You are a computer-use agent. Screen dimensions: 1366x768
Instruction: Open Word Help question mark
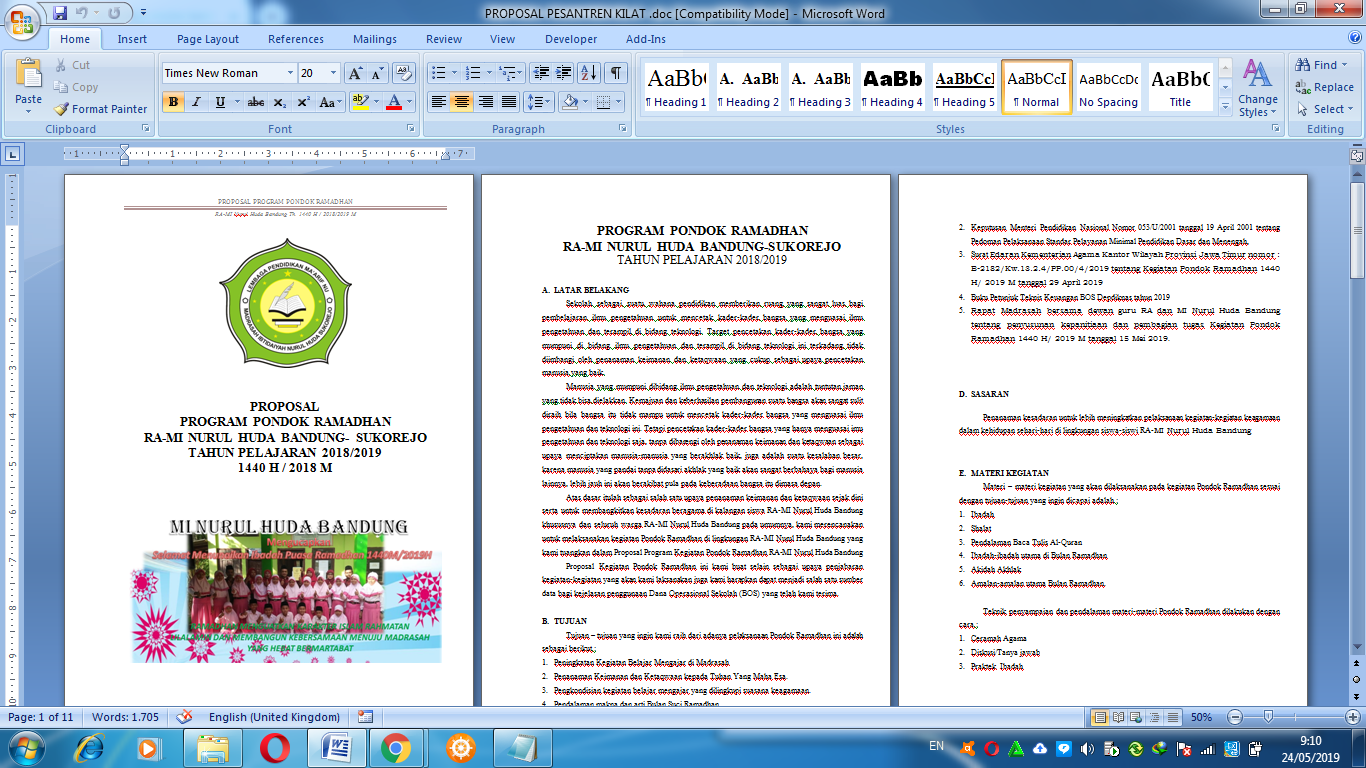pyautogui.click(x=1353, y=39)
